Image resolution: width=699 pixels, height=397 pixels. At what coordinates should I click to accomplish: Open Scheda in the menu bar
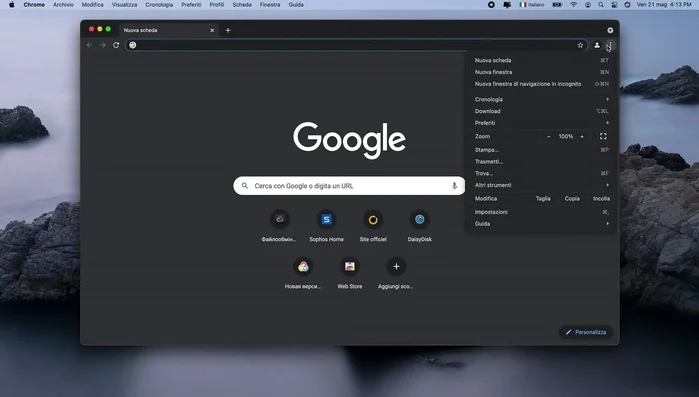tap(242, 4)
